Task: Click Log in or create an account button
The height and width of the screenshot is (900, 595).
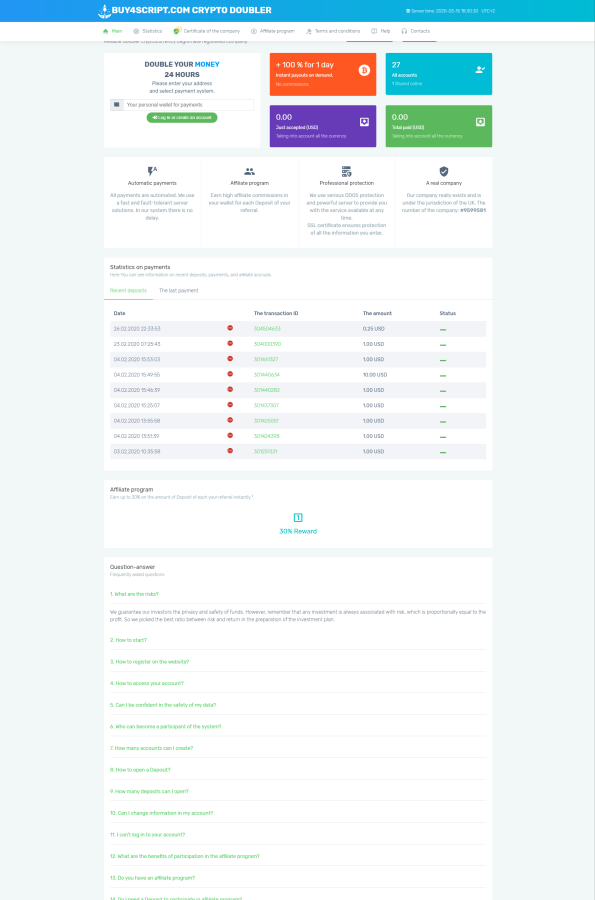Action: coord(182,118)
